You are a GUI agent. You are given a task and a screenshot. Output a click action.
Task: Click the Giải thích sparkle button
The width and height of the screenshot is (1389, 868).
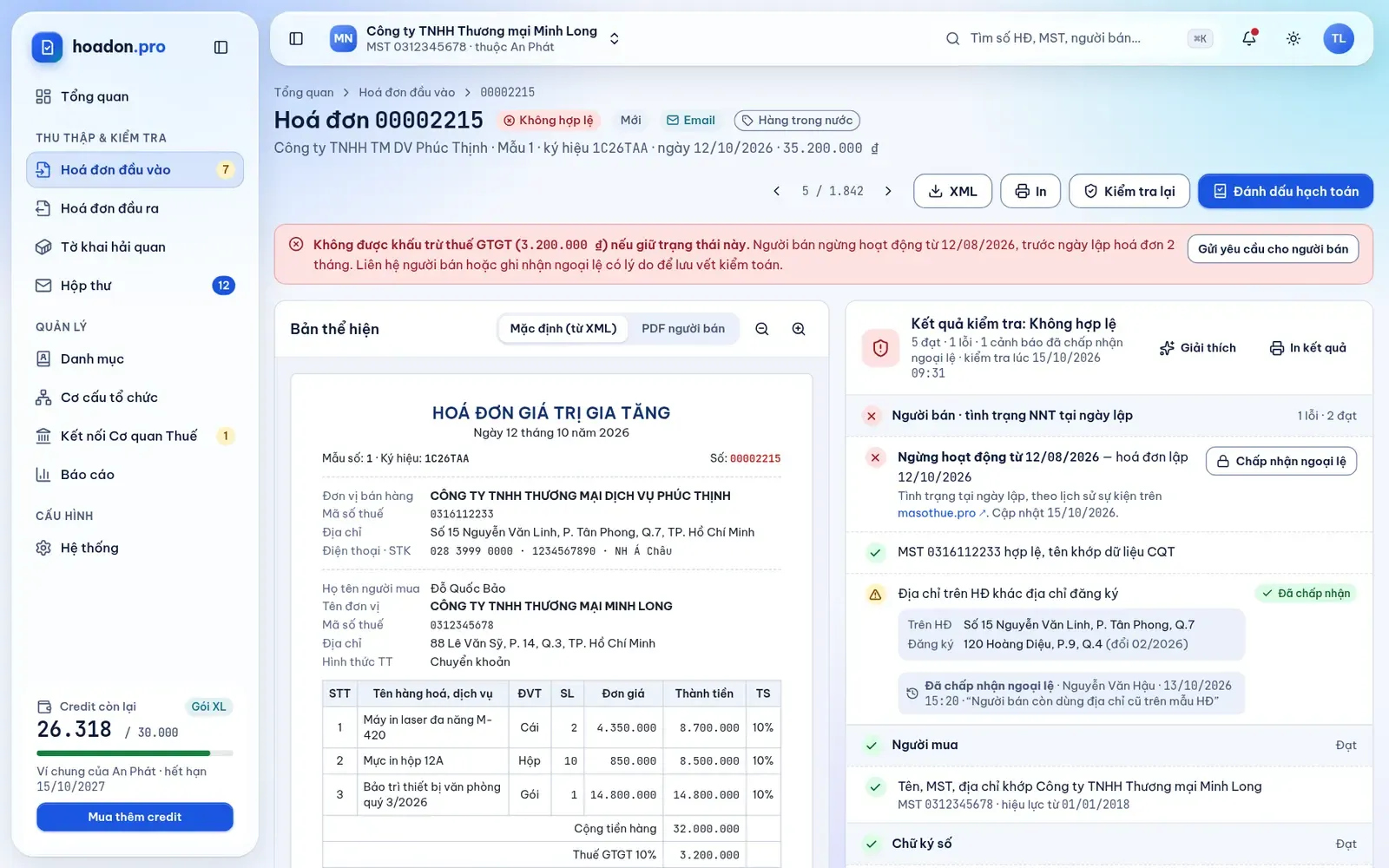[x=1197, y=348]
